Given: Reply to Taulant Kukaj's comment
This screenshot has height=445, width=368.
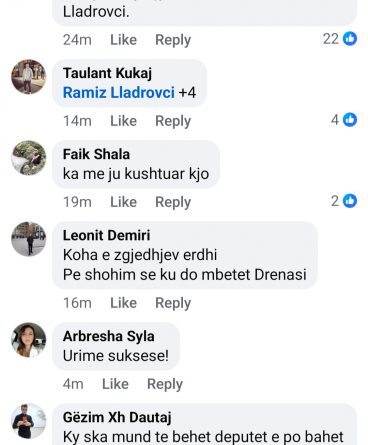Looking at the screenshot, I should [x=173, y=121].
